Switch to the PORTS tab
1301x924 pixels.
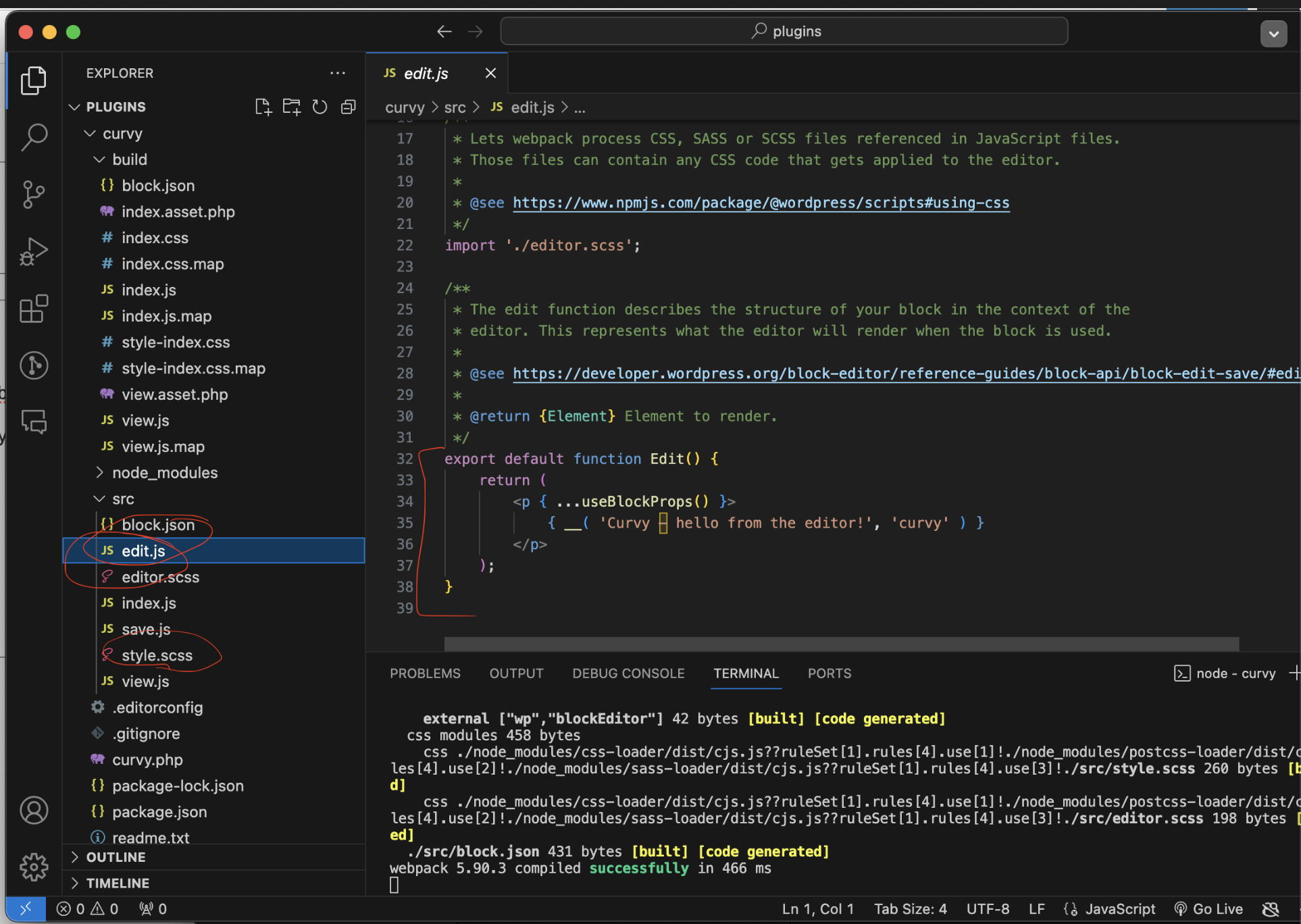click(830, 673)
